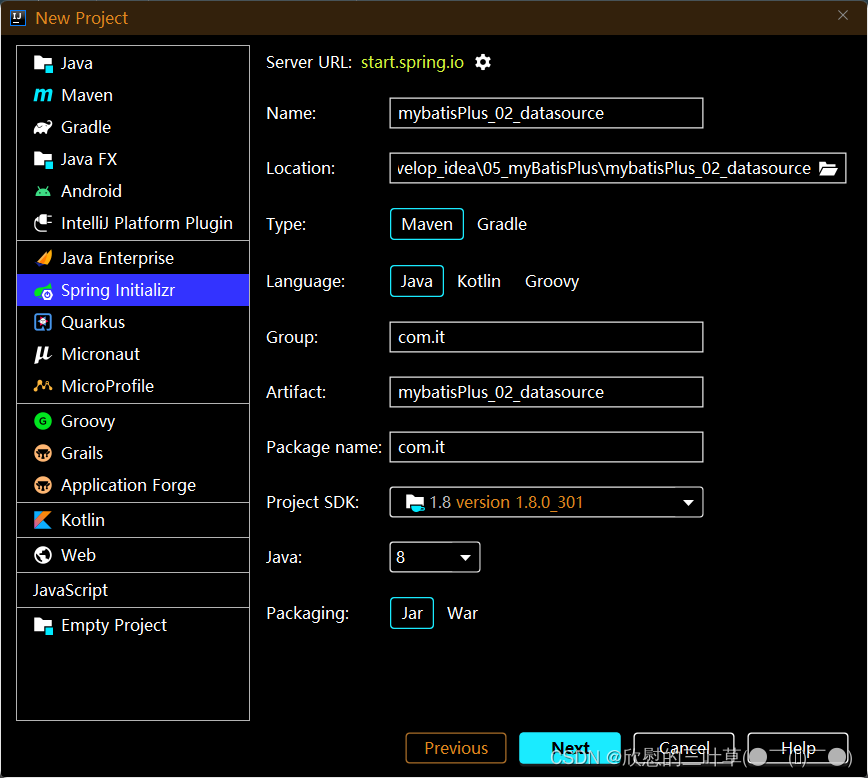
Task: Select Maven in the project type list
Action: pos(133,95)
